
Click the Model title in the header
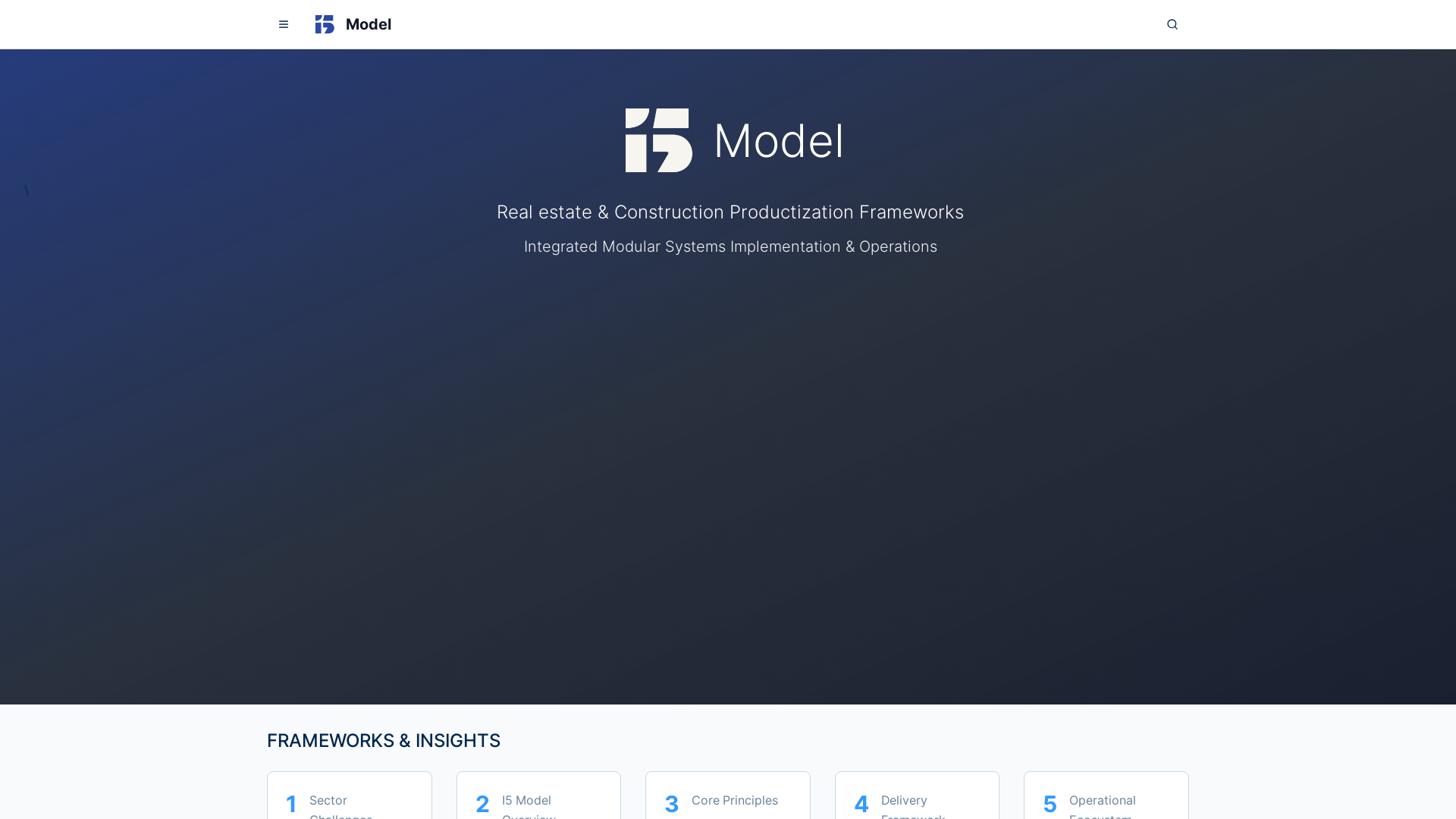(369, 24)
